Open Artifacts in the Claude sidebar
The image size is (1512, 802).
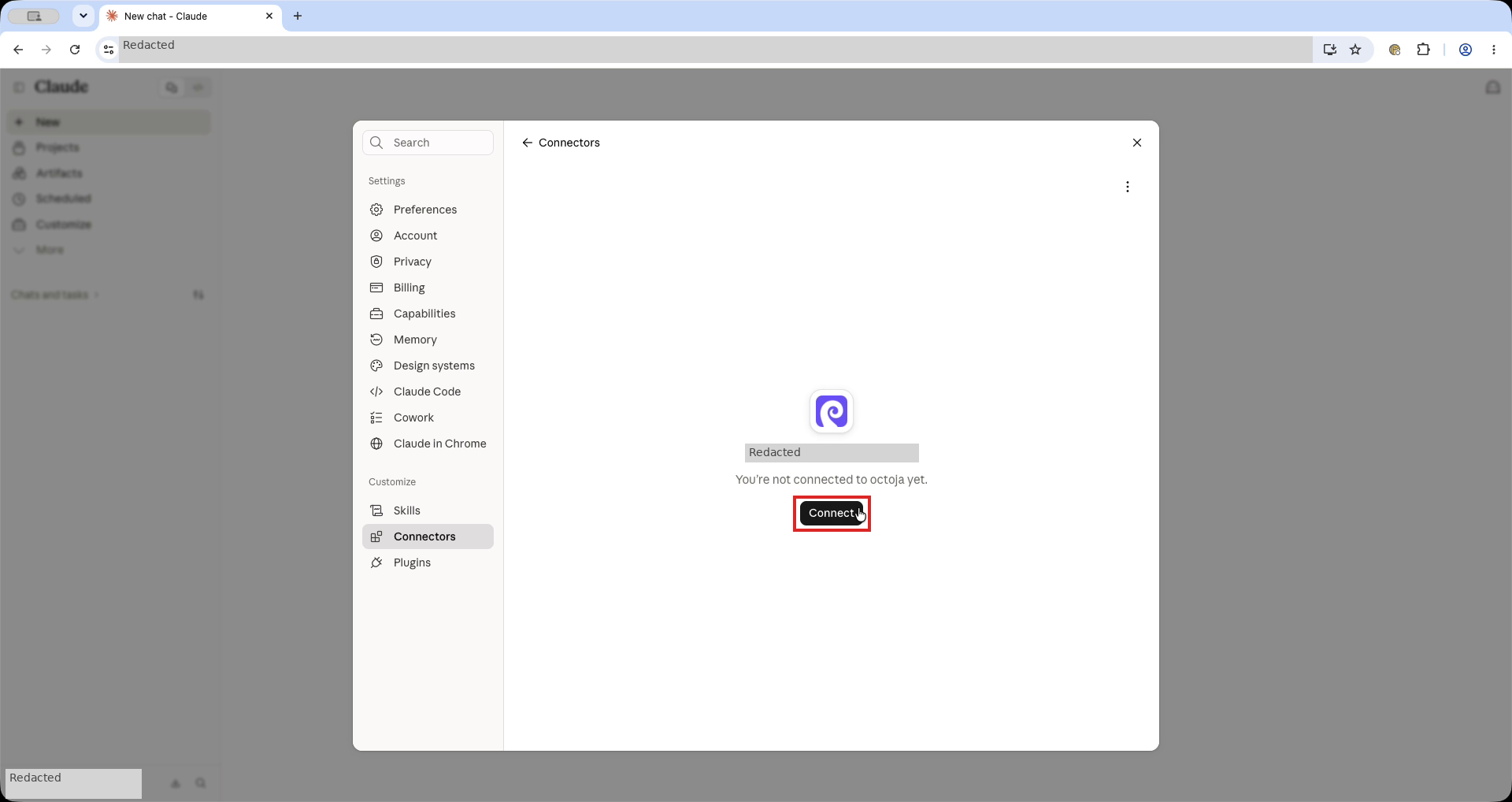click(109, 173)
